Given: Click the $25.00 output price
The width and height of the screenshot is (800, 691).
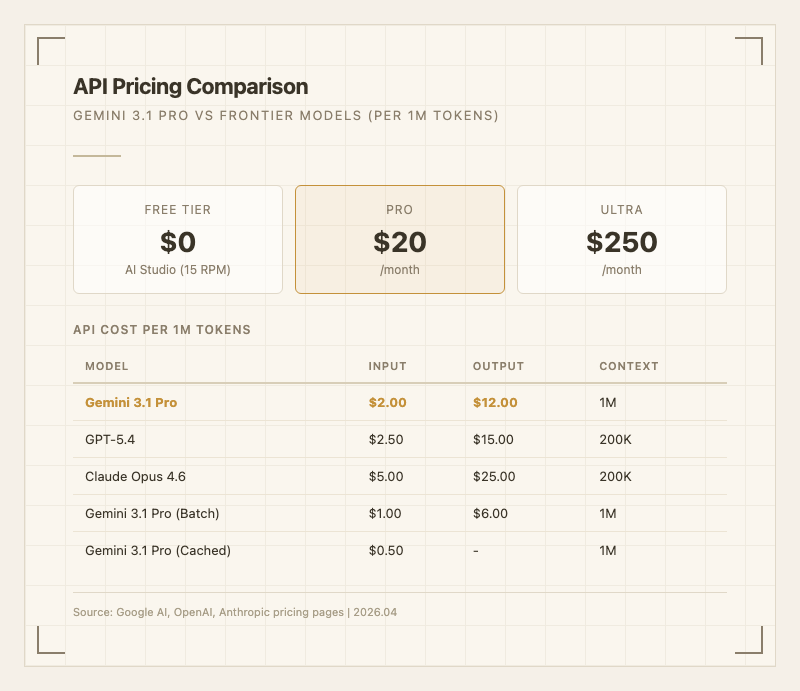Looking at the screenshot, I should tap(494, 476).
